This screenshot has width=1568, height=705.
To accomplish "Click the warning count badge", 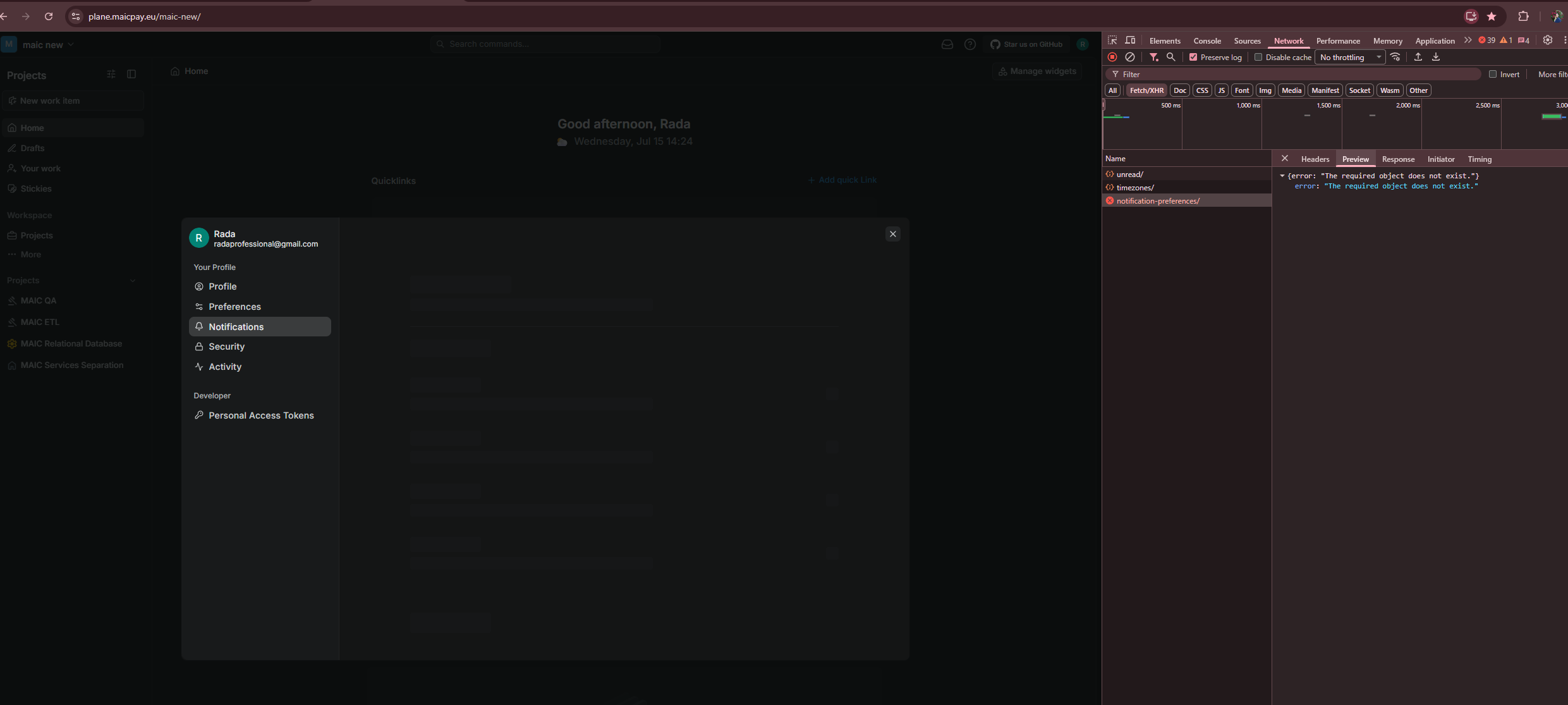I will 1507,40.
